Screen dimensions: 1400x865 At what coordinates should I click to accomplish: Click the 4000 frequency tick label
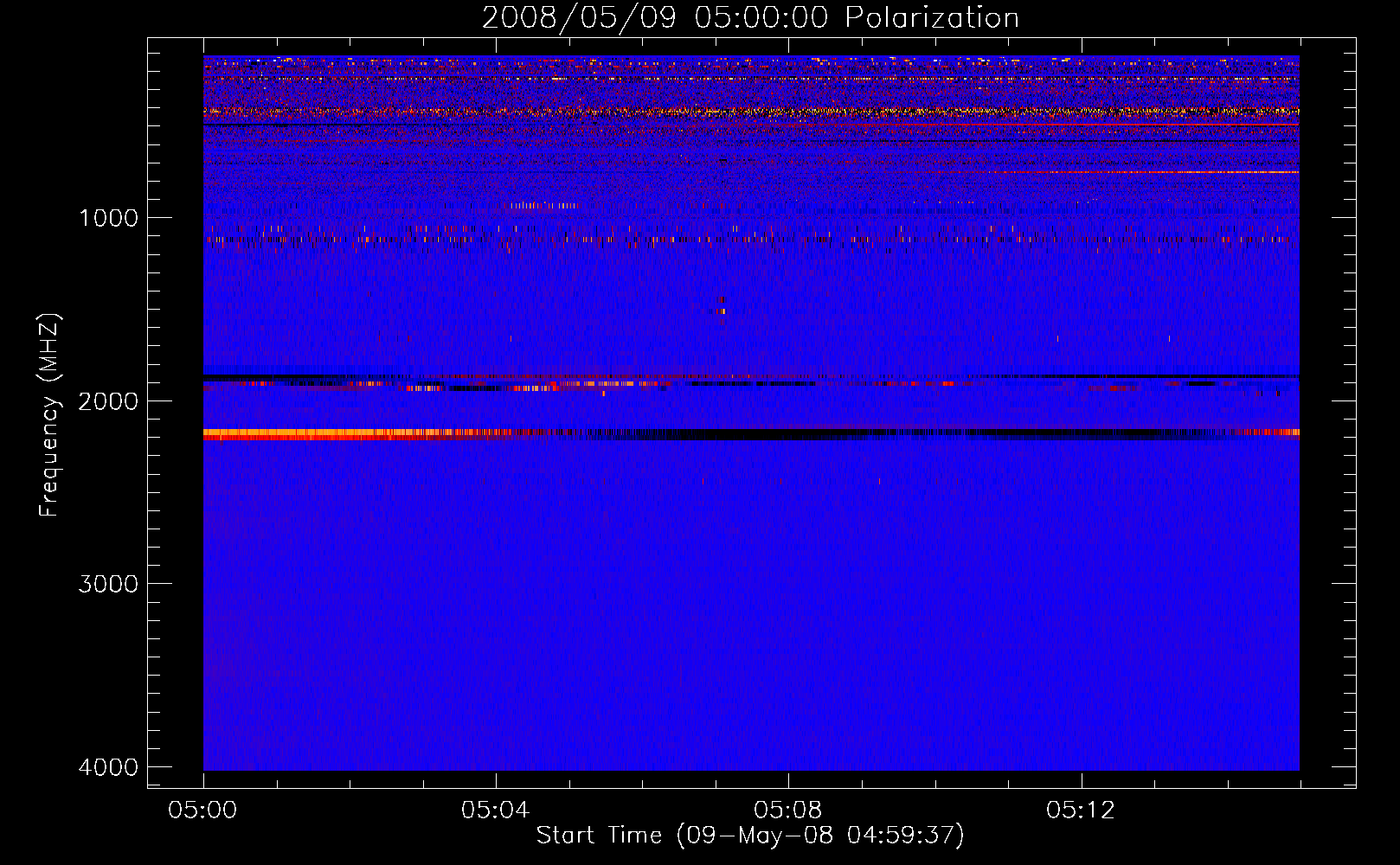(x=108, y=767)
